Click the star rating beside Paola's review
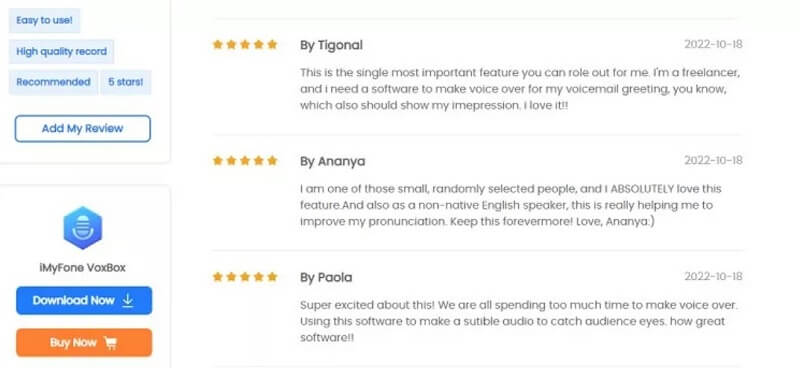 point(245,277)
